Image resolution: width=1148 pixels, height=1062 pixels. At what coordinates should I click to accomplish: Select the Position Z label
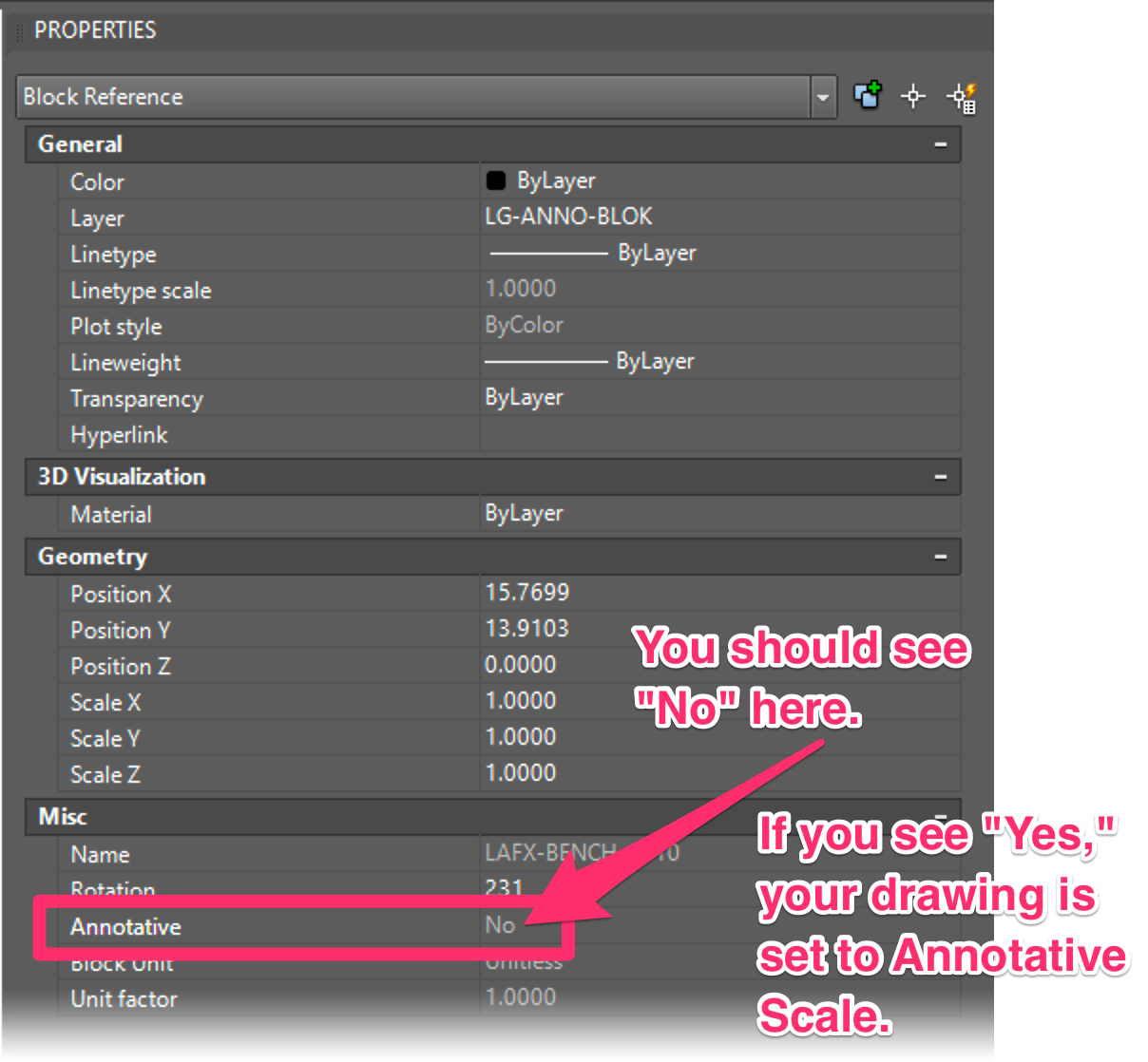point(121,667)
